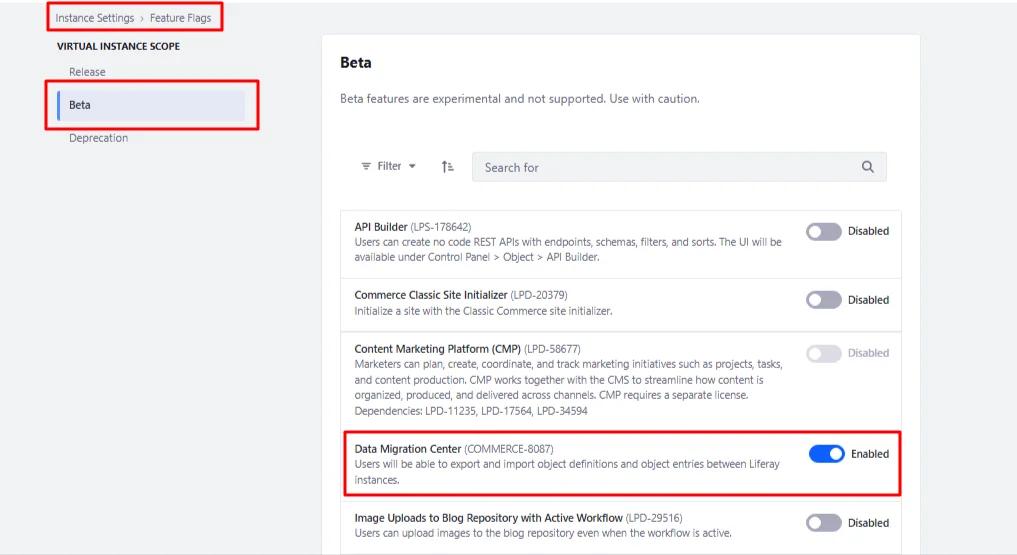This screenshot has height=555, width=1017.
Task: Enable Commerce Classic Site Initializer toggle
Action: click(x=824, y=300)
